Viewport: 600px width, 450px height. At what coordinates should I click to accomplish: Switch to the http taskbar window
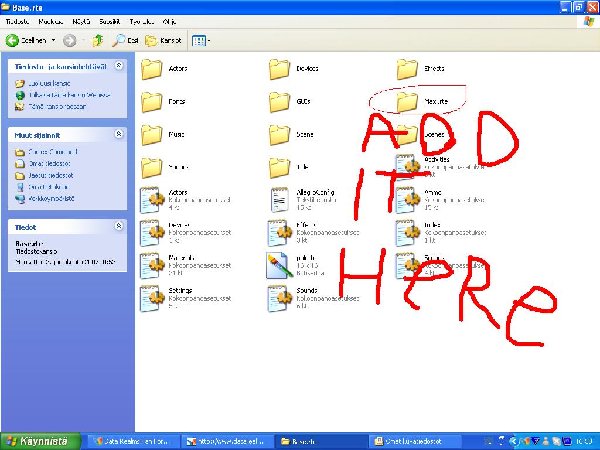pyautogui.click(x=228, y=441)
